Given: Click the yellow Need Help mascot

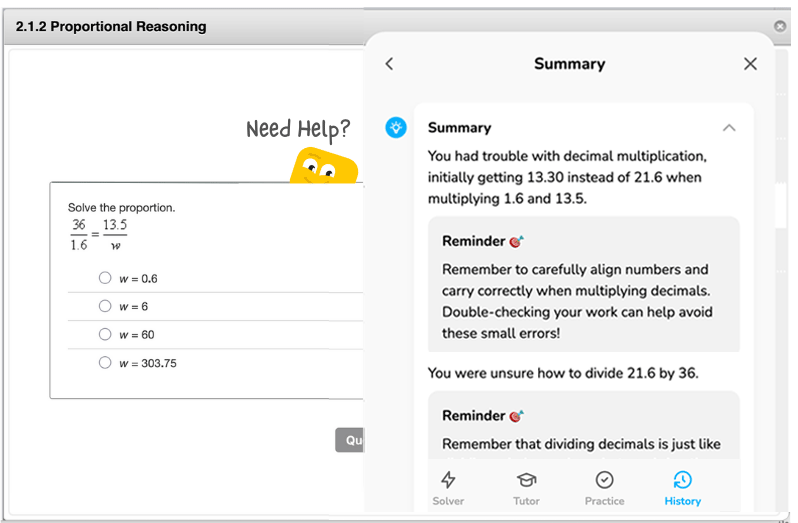Looking at the screenshot, I should point(323,166).
